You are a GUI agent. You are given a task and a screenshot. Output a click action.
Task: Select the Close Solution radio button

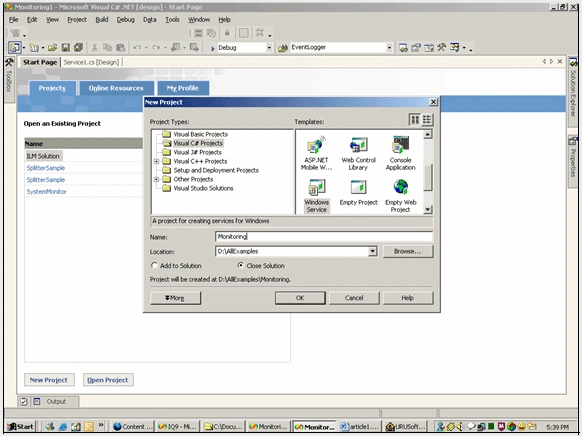pos(241,265)
